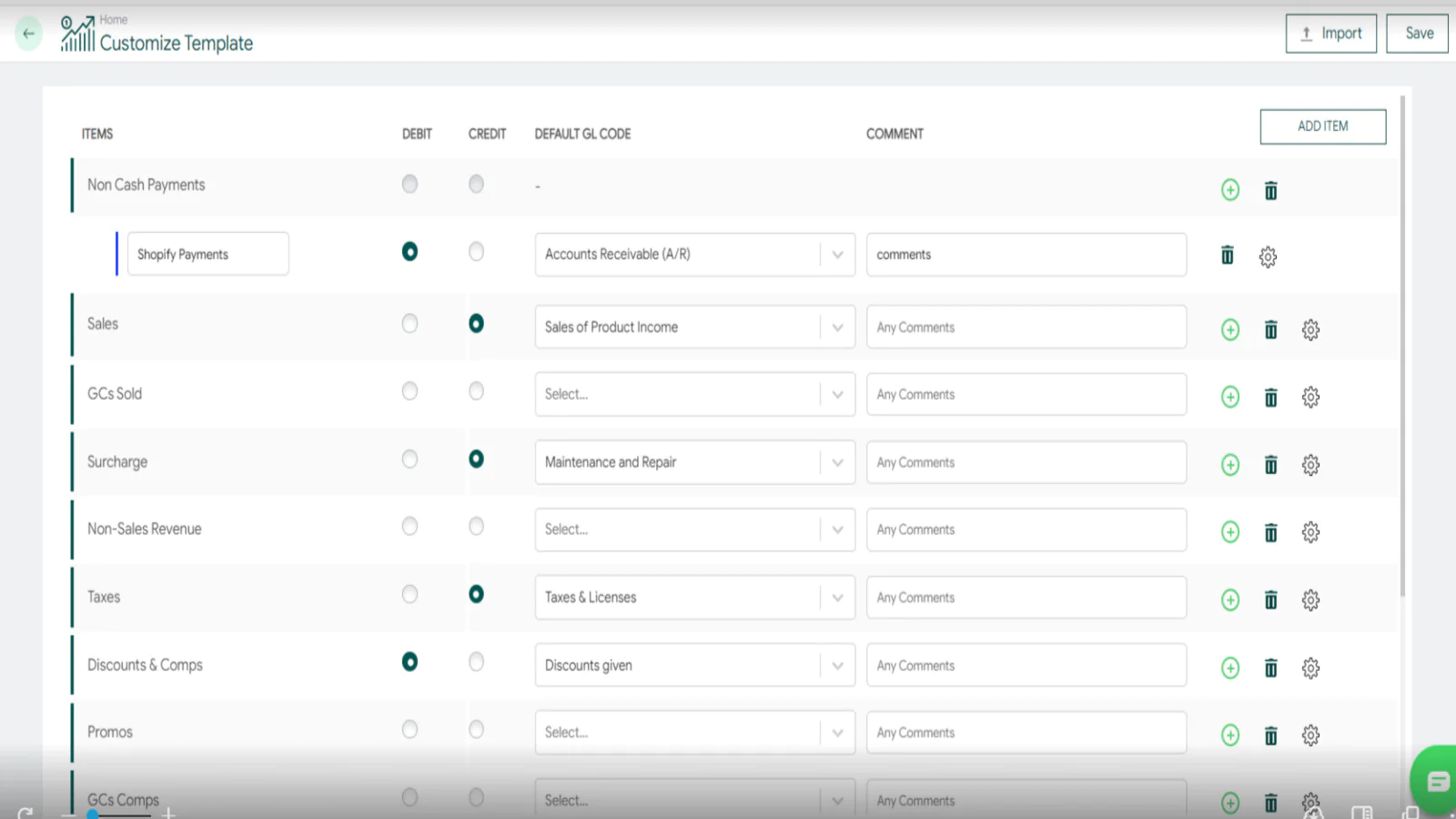Click the Import button
This screenshot has height=819, width=1456.
click(1330, 34)
